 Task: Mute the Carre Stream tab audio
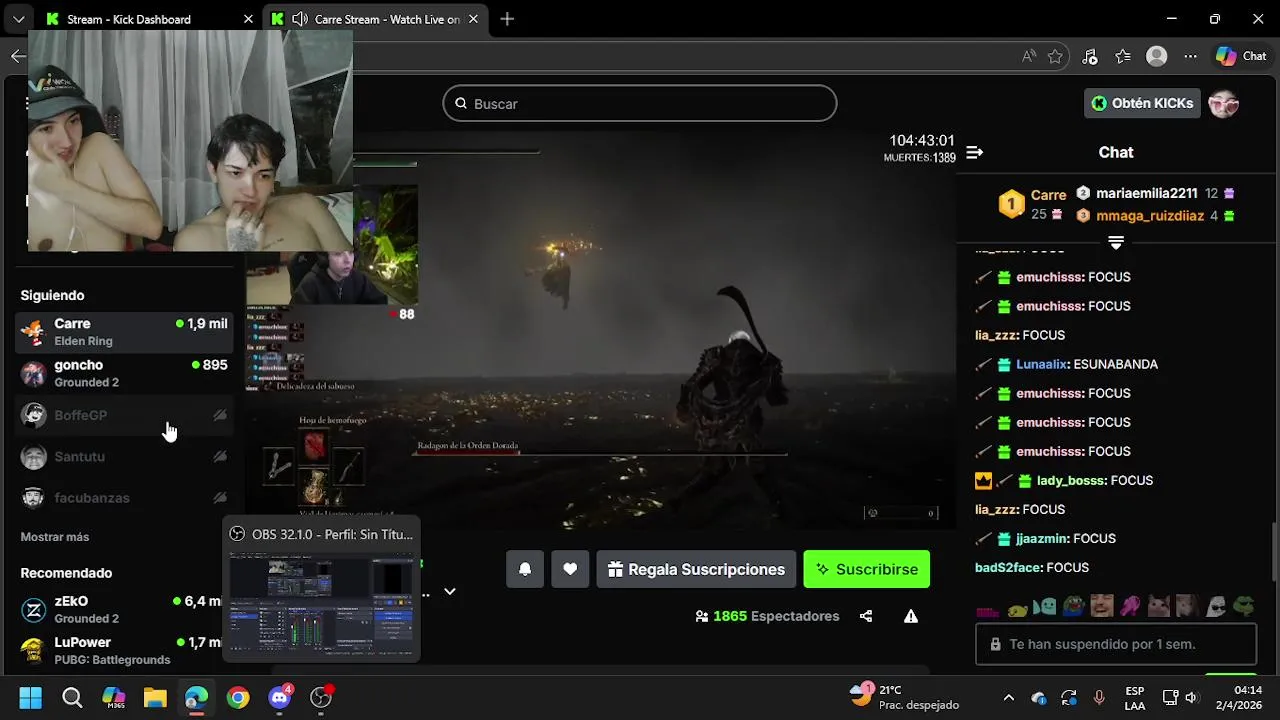point(299,19)
